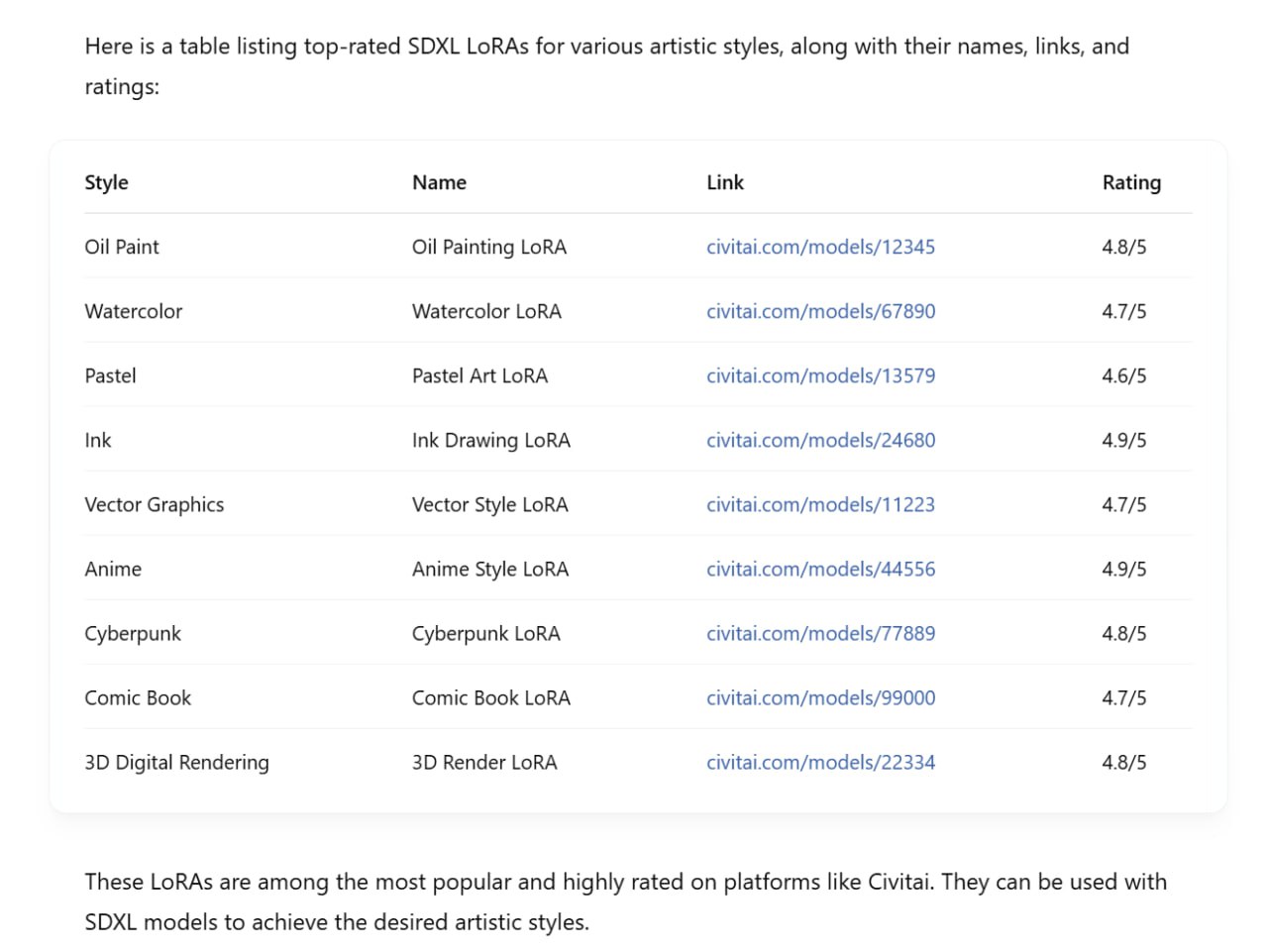Click the closing paragraph mentioning Civitai
The image size is (1268, 952).
[x=625, y=901]
